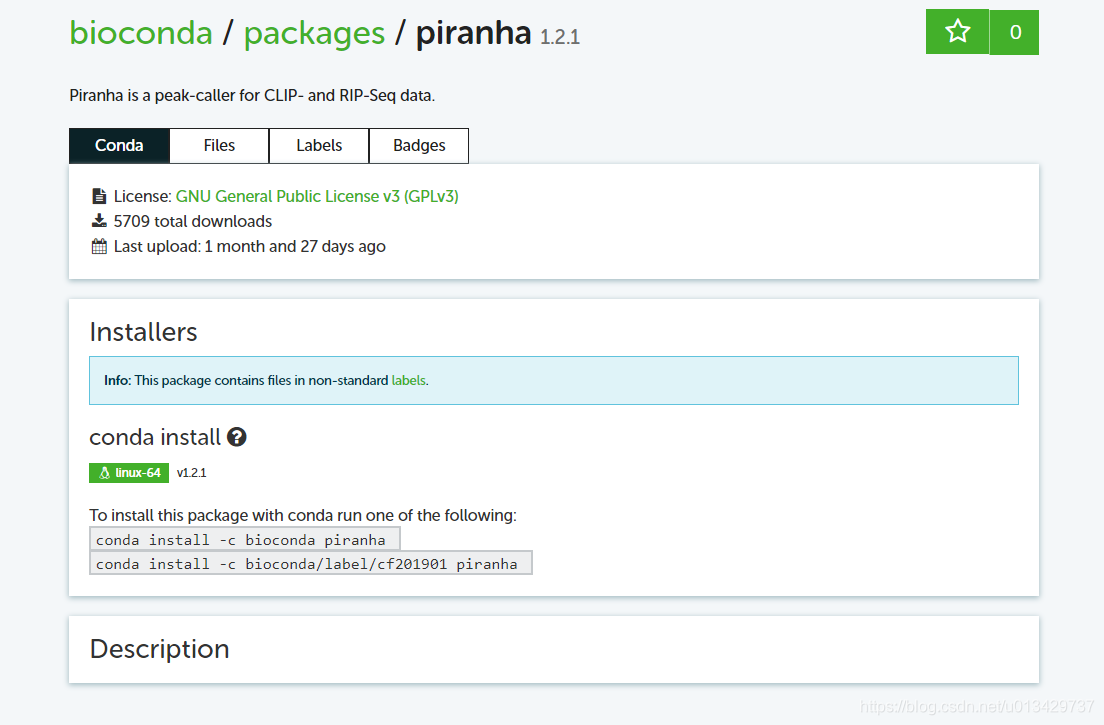Switch to the Labels tab

(x=319, y=146)
